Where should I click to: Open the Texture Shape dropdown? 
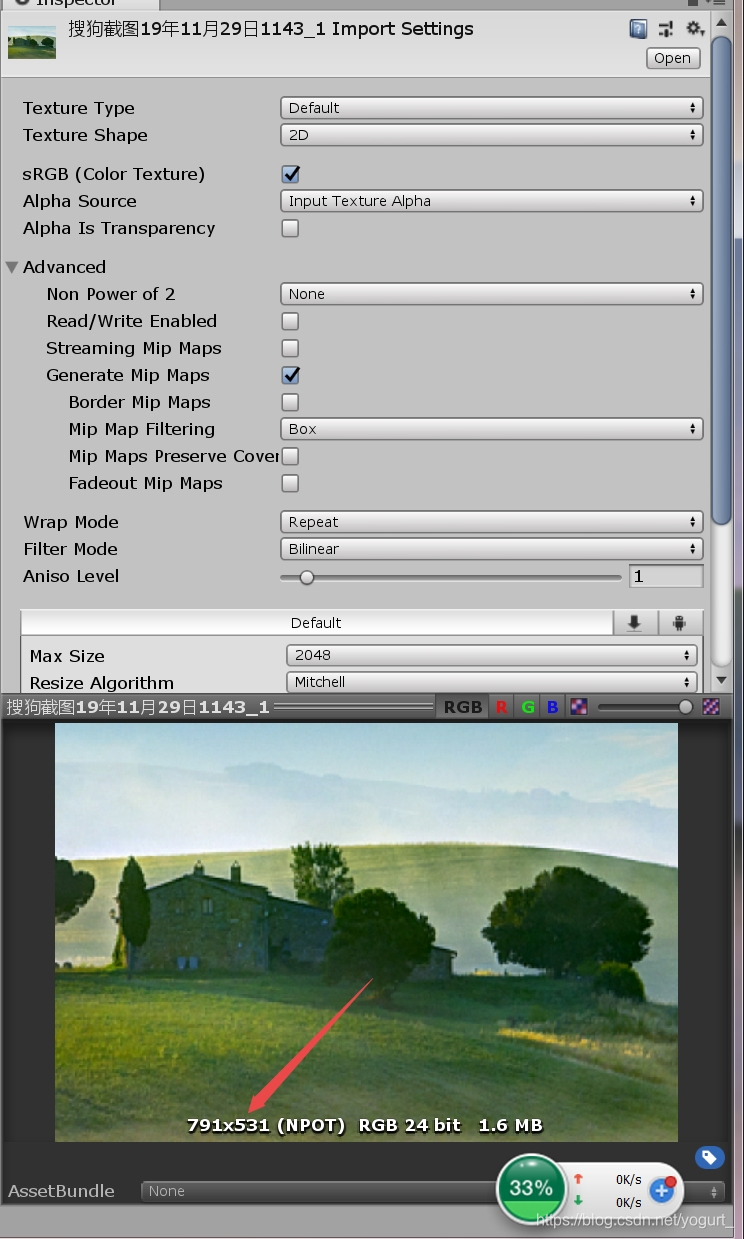click(491, 135)
